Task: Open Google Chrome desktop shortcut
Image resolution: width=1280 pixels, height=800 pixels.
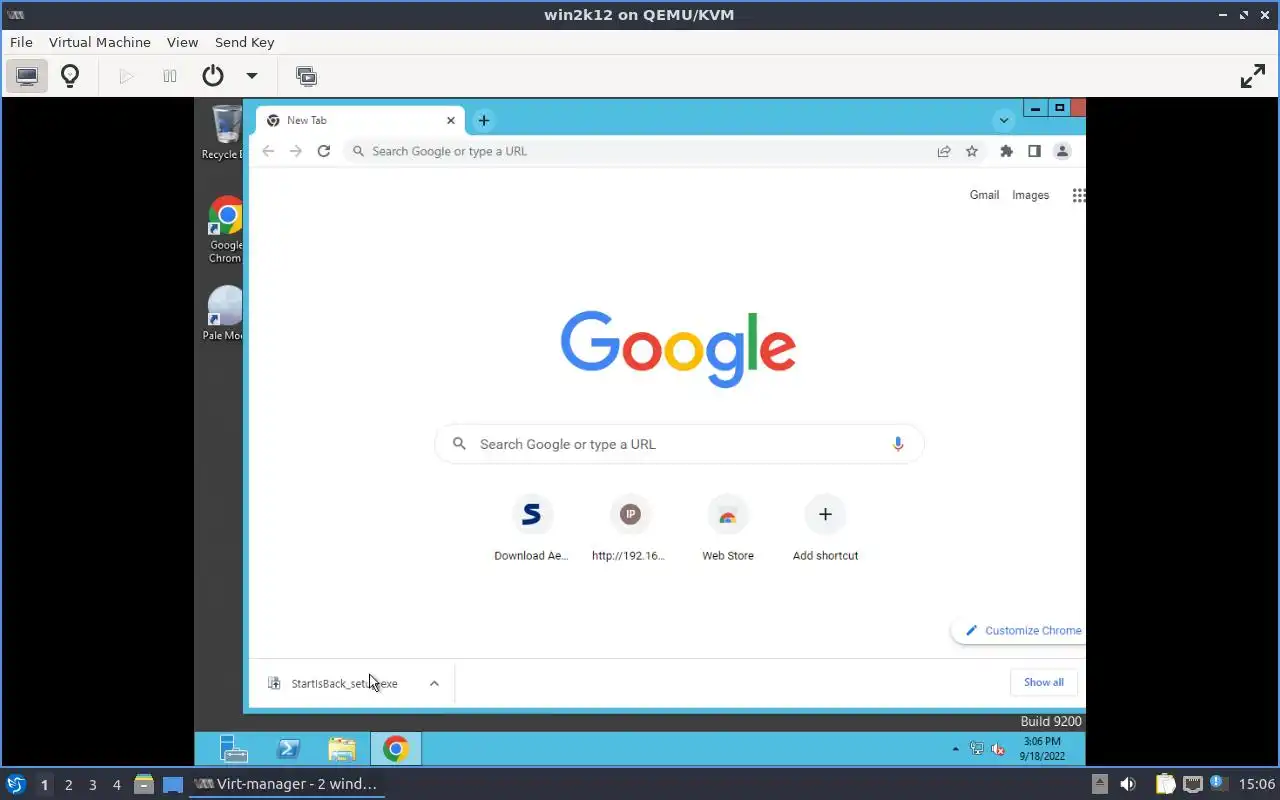Action: pos(225,230)
